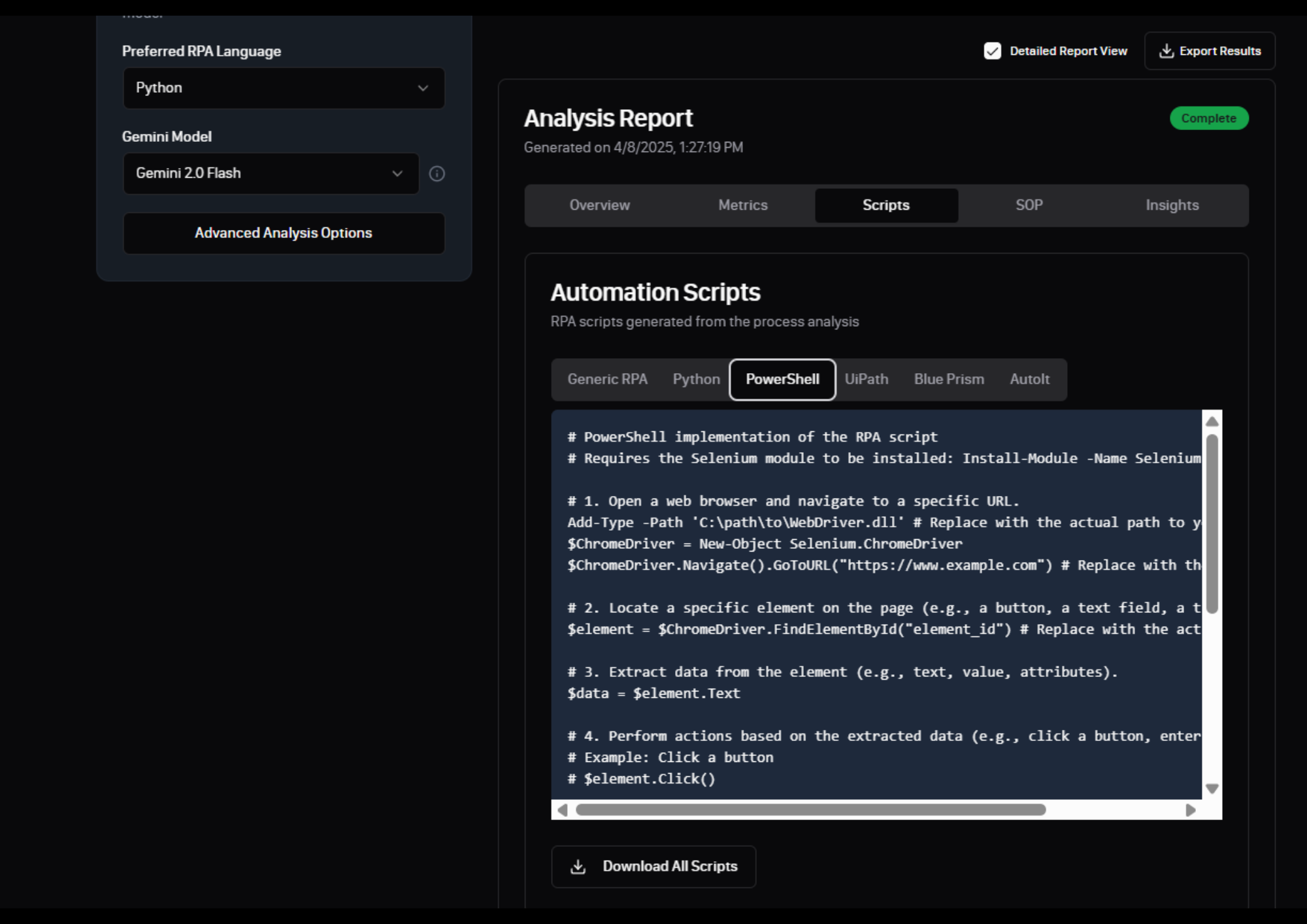This screenshot has height=924, width=1307.
Task: Click the code scrollbar down arrow
Action: click(x=1212, y=789)
